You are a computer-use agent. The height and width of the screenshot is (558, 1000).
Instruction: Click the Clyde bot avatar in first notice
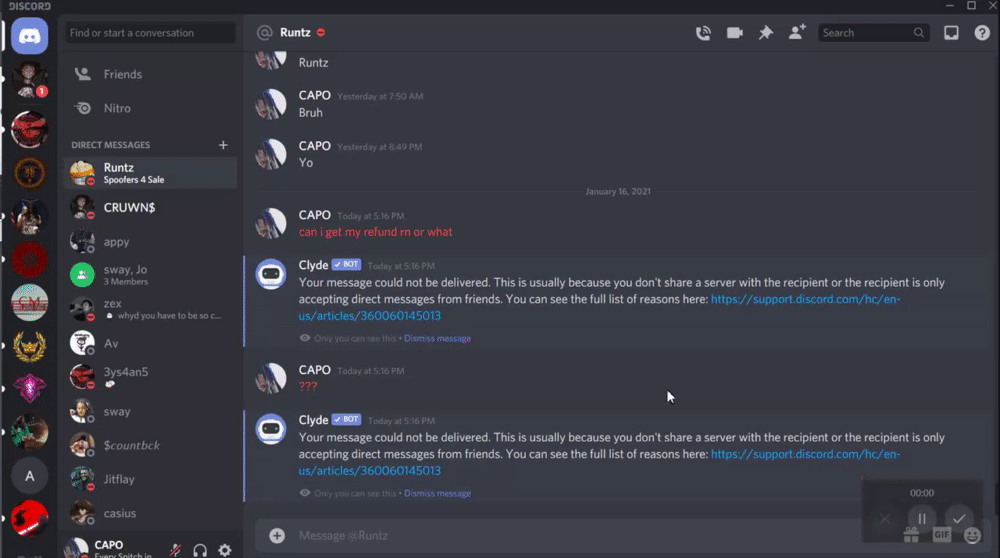pyautogui.click(x=270, y=274)
